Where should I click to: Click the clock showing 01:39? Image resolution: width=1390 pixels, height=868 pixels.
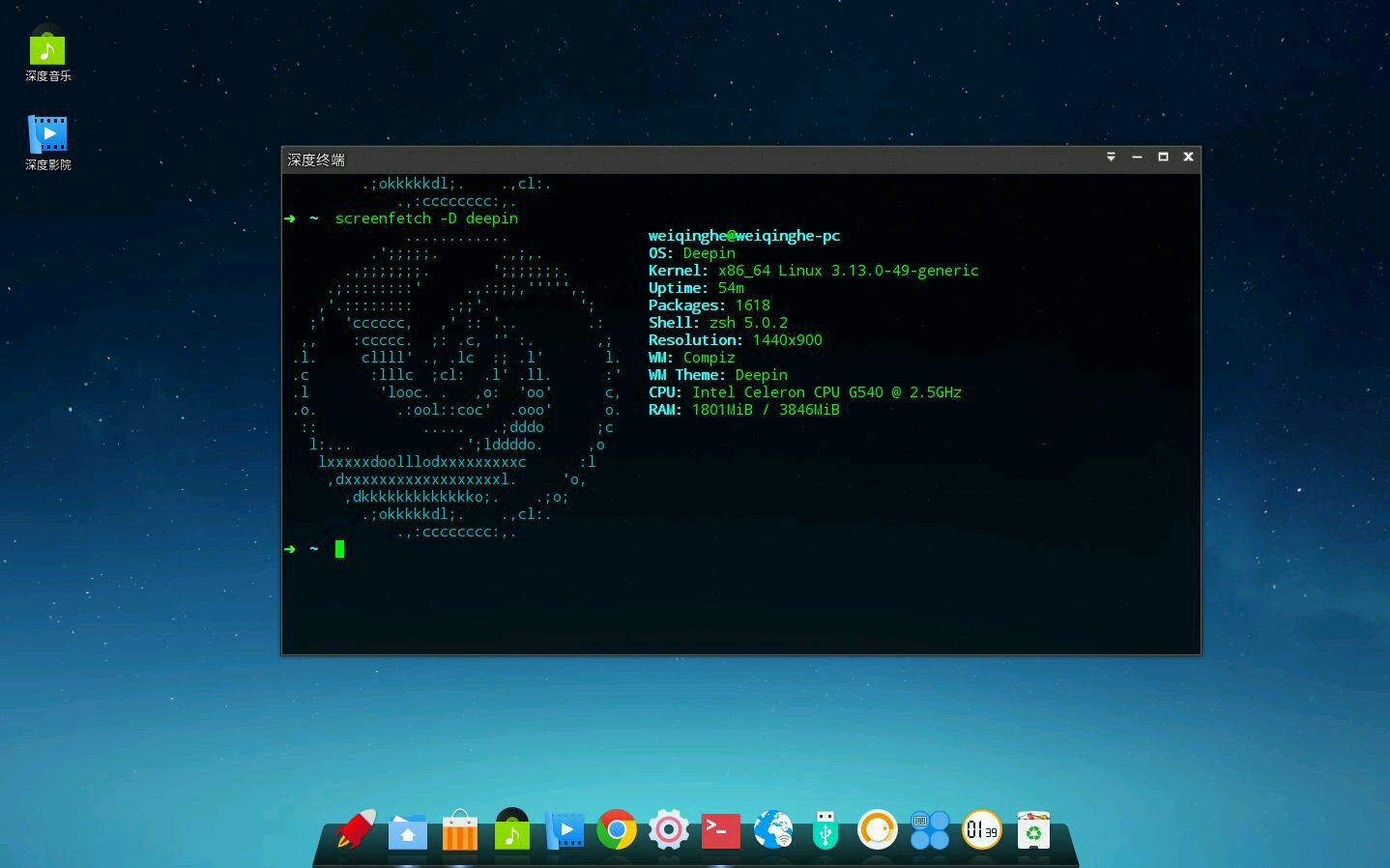pyautogui.click(x=981, y=829)
